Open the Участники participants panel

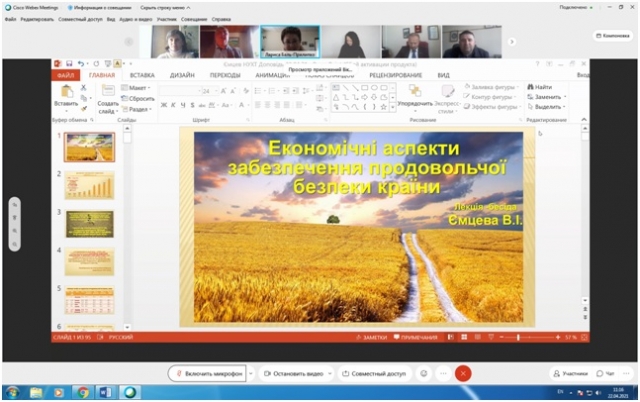tap(570, 373)
